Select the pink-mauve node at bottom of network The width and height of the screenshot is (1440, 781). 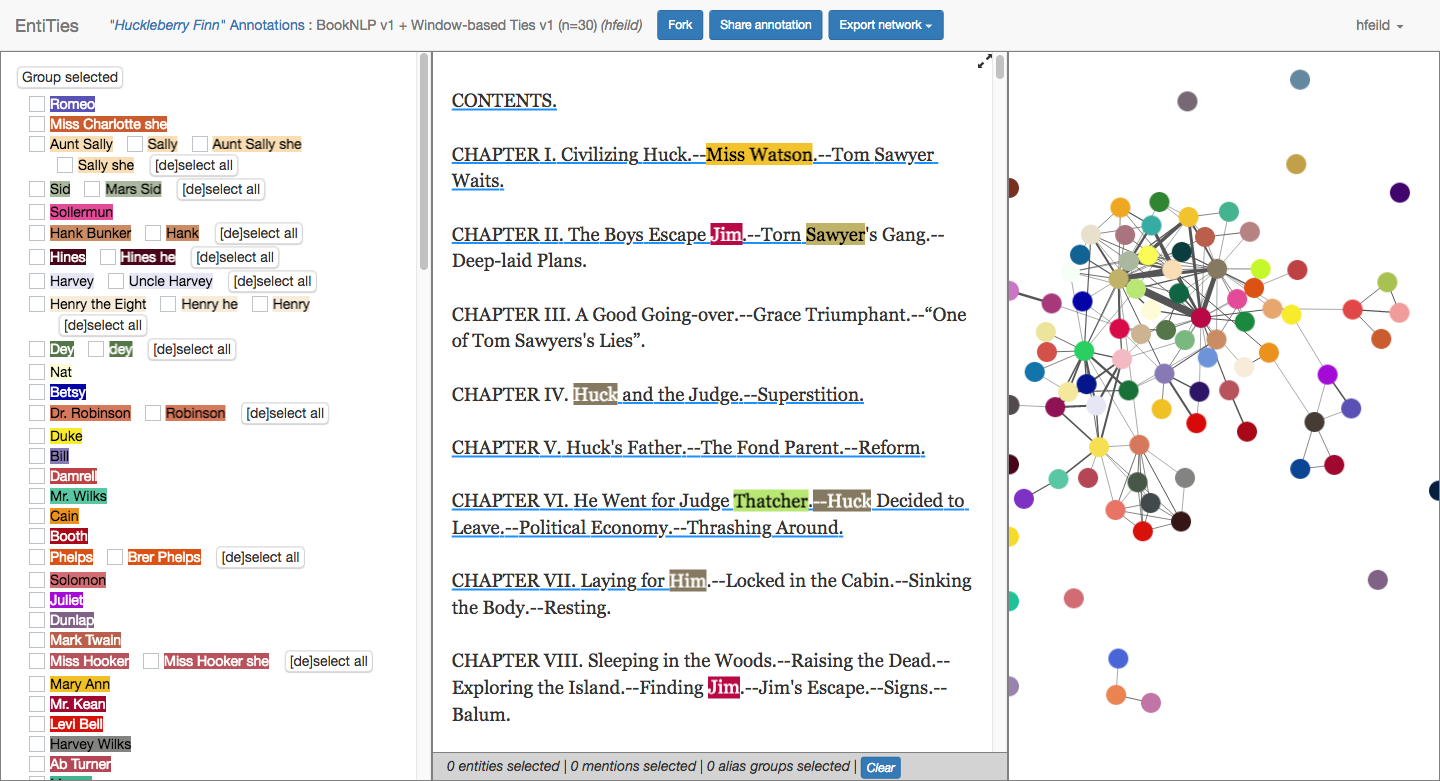pyautogui.click(x=1151, y=702)
